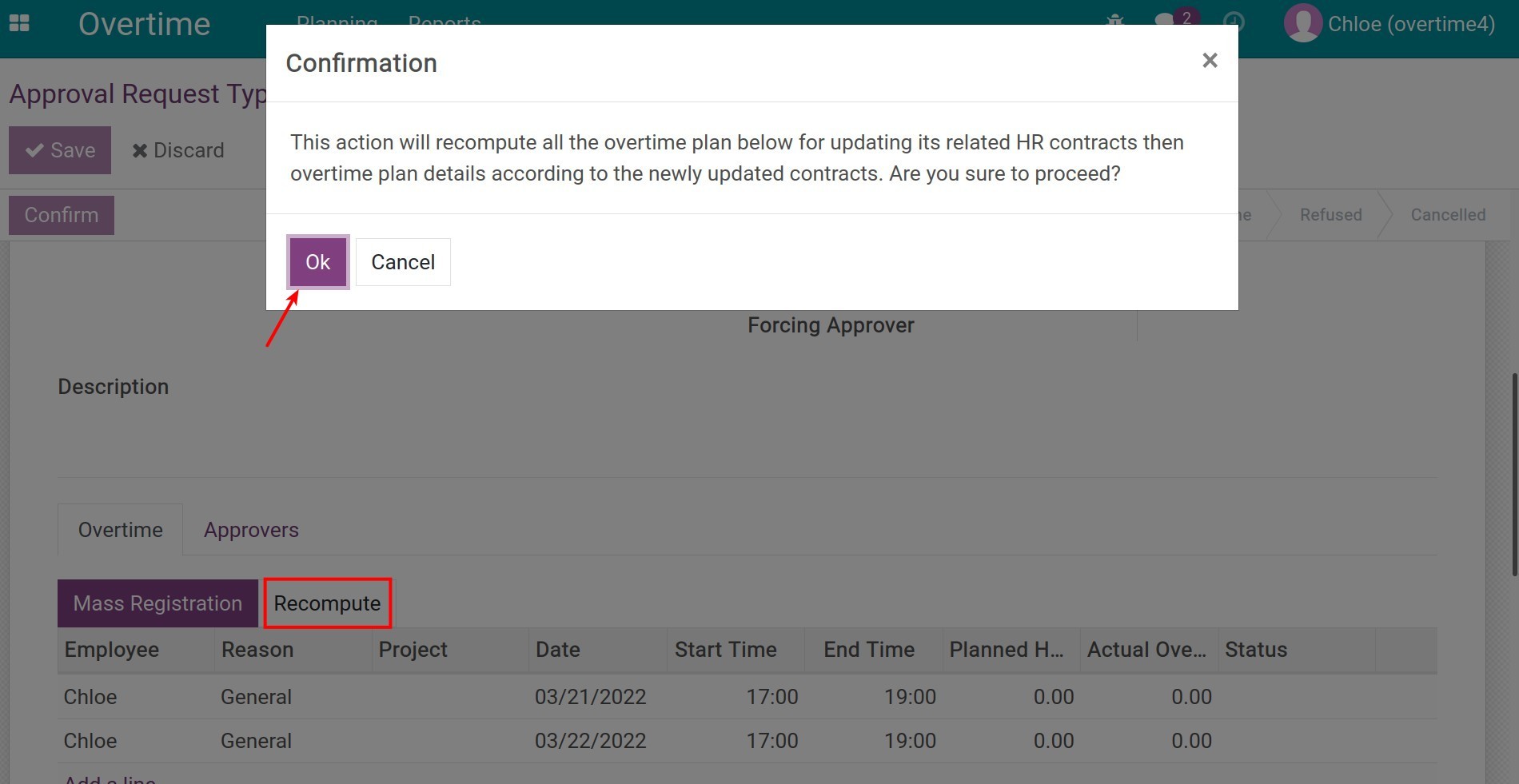Click Chloe's user avatar
The width and height of the screenshot is (1519, 784).
(x=1302, y=23)
